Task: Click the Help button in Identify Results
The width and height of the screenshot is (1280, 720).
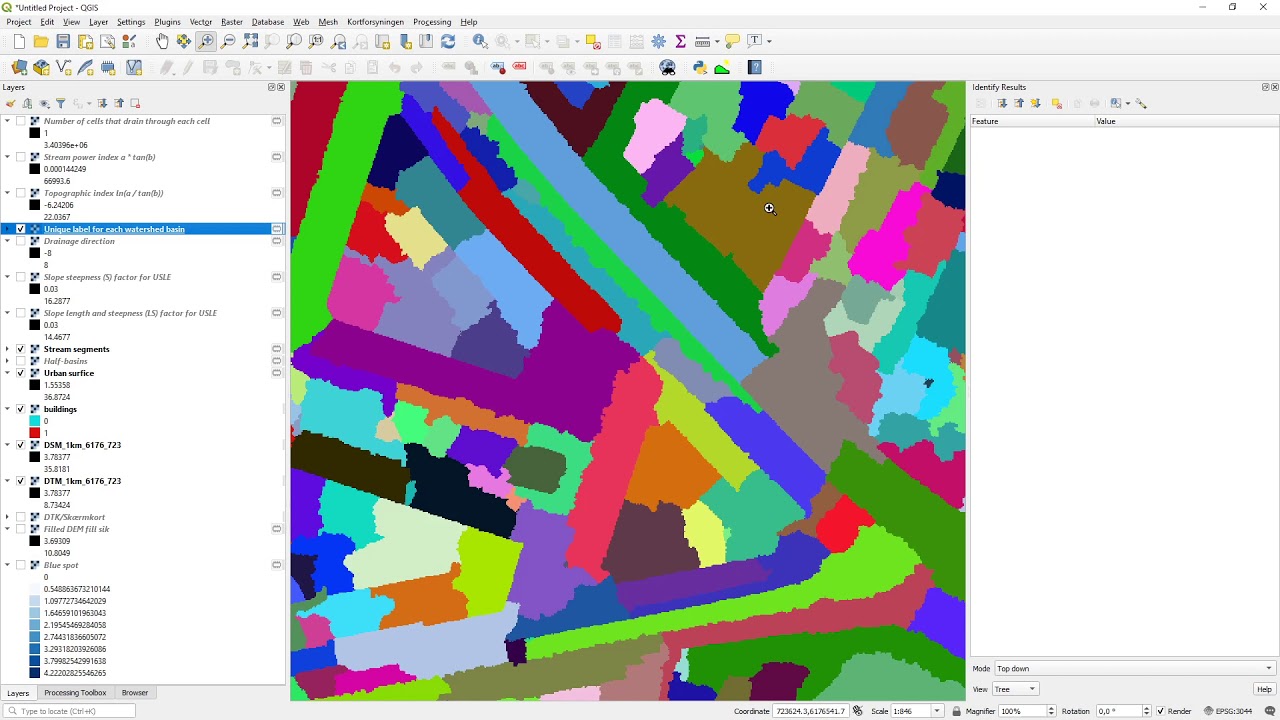Action: tap(1264, 689)
